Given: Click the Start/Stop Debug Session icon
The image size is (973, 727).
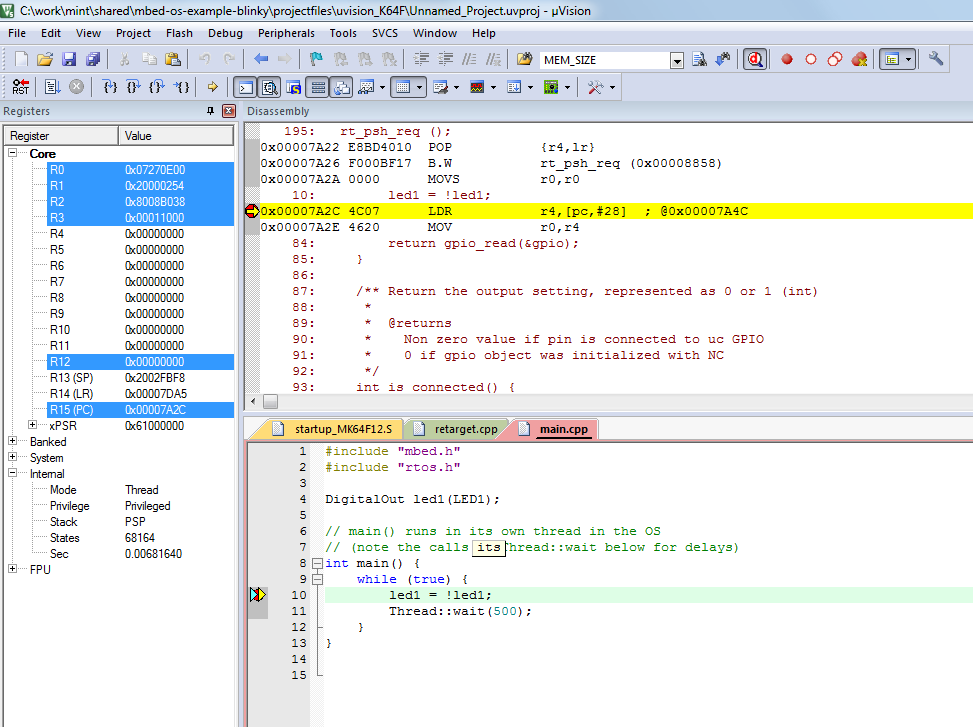Looking at the screenshot, I should (x=756, y=60).
